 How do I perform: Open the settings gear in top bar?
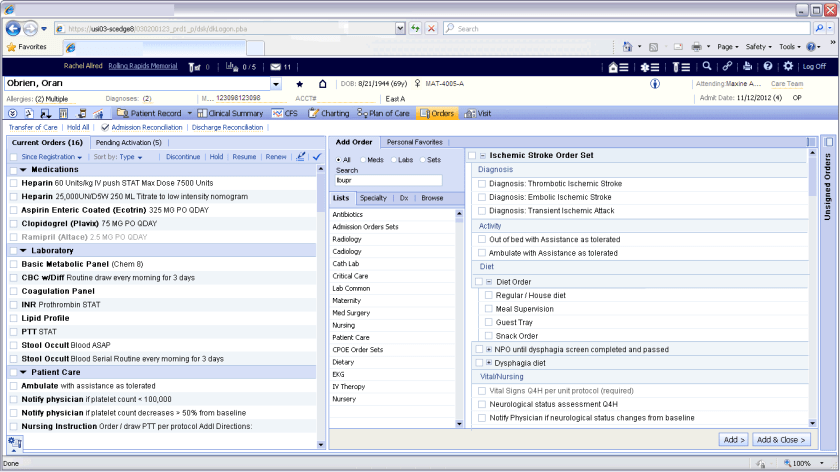789,67
